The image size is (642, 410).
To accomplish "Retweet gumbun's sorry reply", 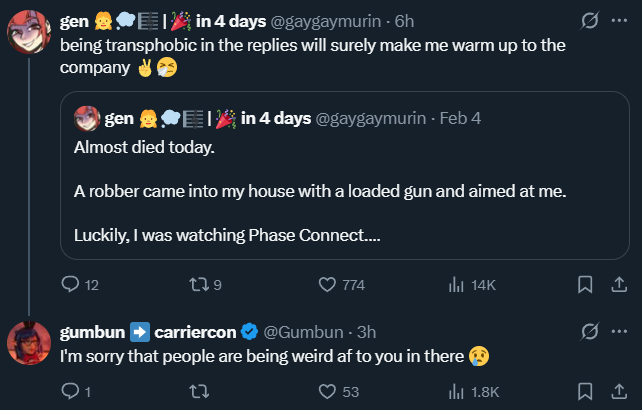I will (199, 391).
